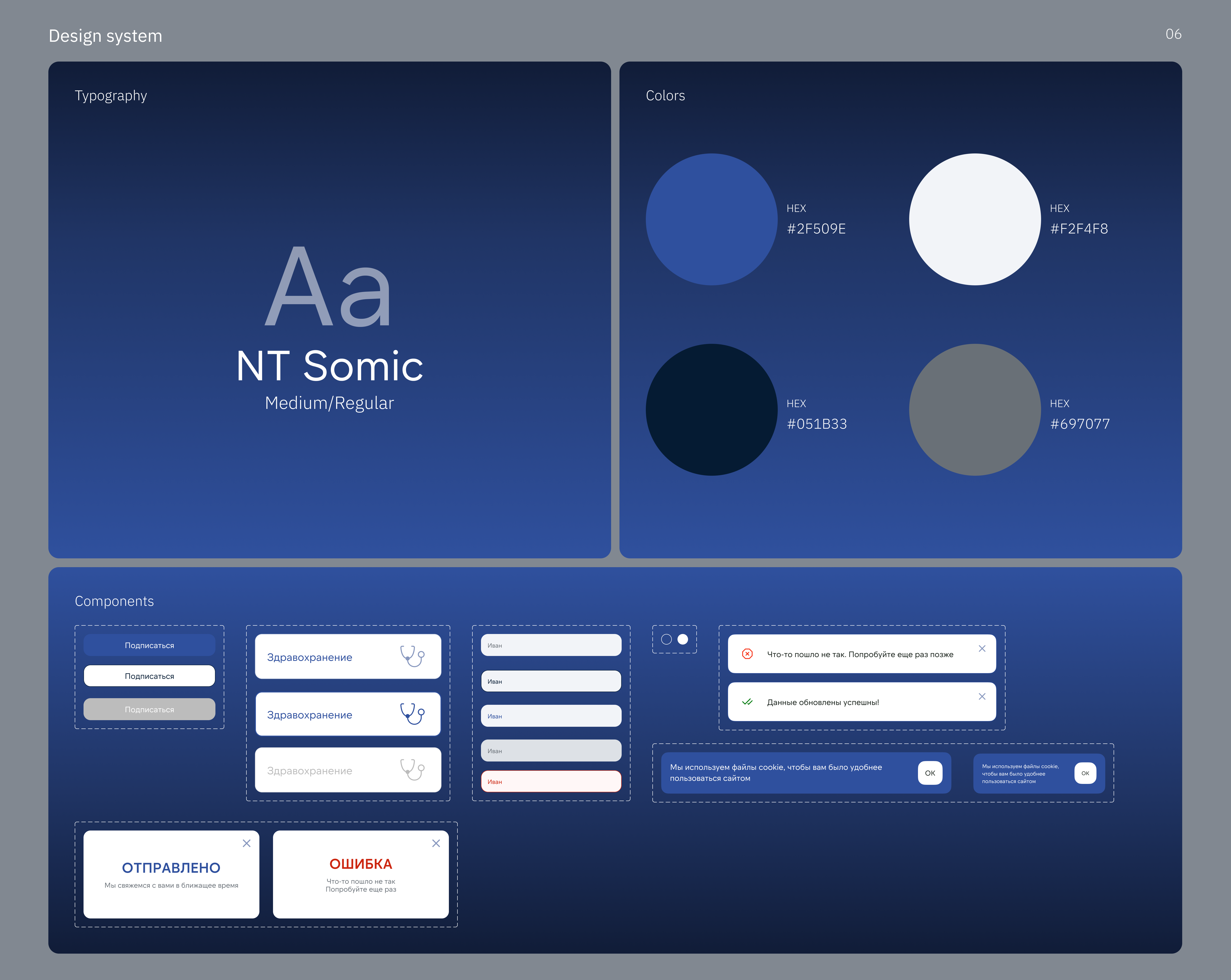Viewport: 1231px width, 980px height.
Task: Pick the #2F509E blue color circle
Action: pyautogui.click(x=711, y=219)
